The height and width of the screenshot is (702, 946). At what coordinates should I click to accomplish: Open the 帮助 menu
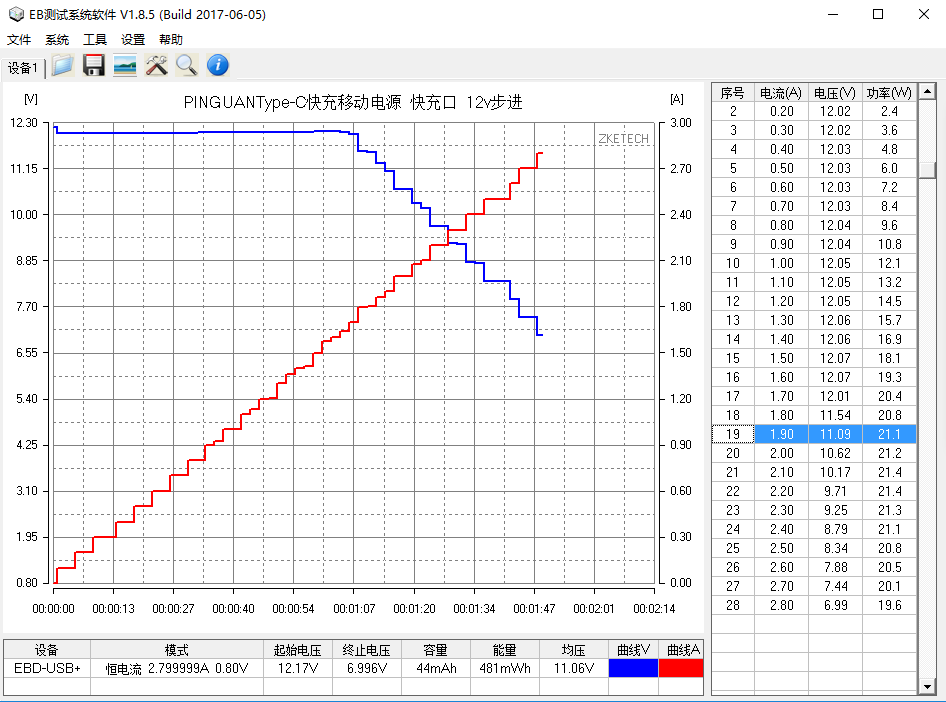pos(171,40)
